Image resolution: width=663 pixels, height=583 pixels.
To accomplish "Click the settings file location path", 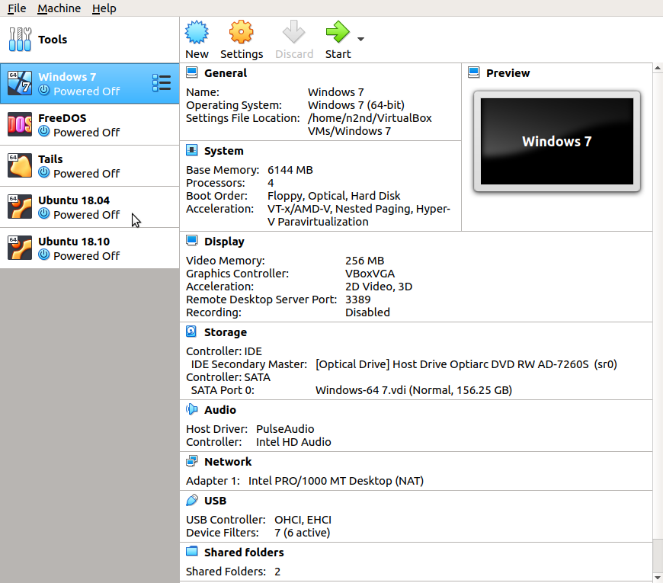I will pyautogui.click(x=370, y=125).
